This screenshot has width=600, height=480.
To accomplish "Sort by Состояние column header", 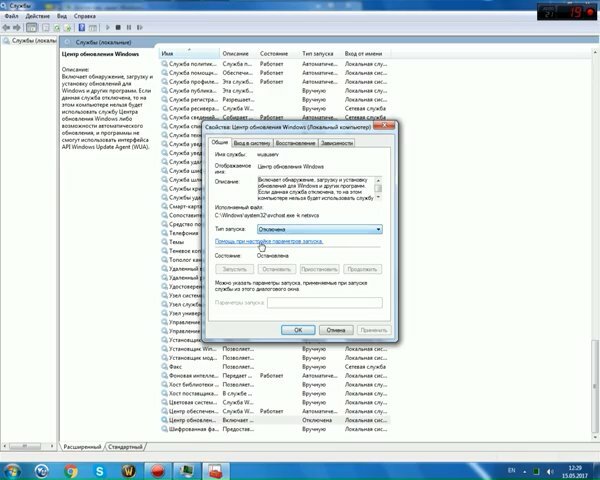I will click(x=278, y=54).
